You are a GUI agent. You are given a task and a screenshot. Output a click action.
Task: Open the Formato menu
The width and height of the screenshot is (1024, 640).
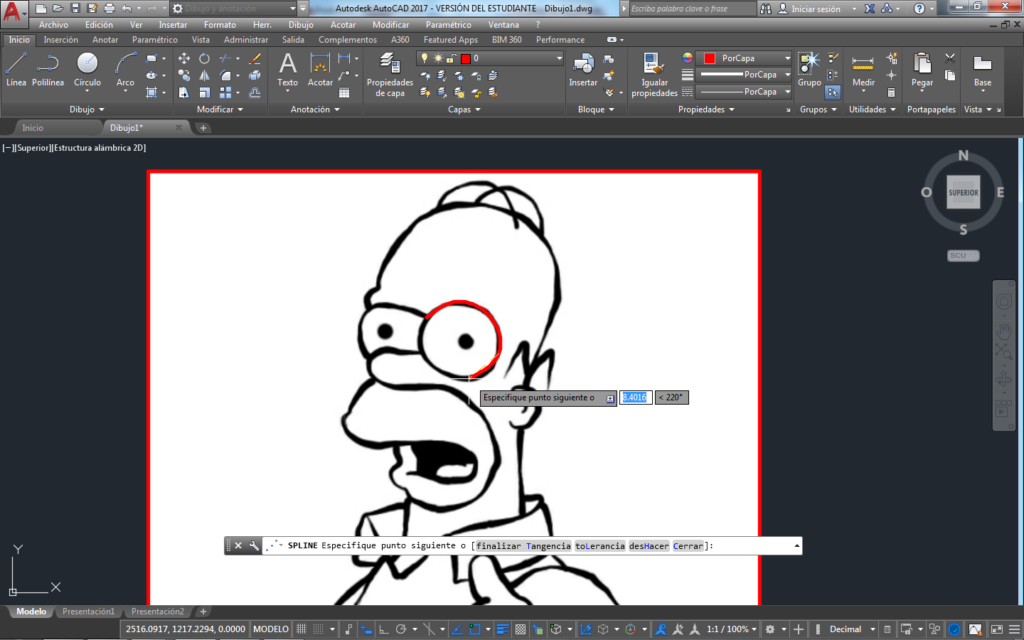pos(219,25)
